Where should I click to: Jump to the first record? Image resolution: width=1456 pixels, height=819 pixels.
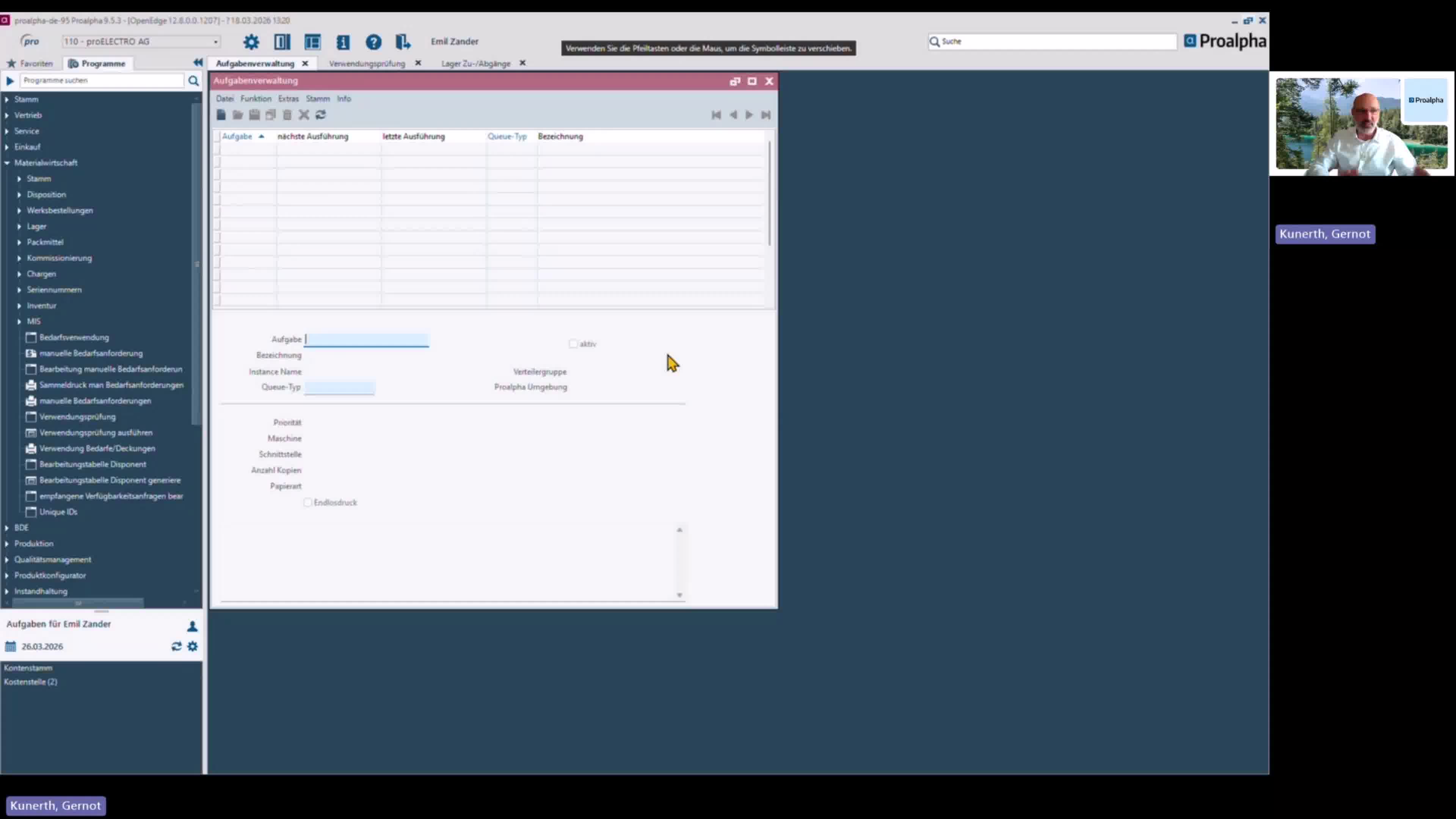[716, 115]
